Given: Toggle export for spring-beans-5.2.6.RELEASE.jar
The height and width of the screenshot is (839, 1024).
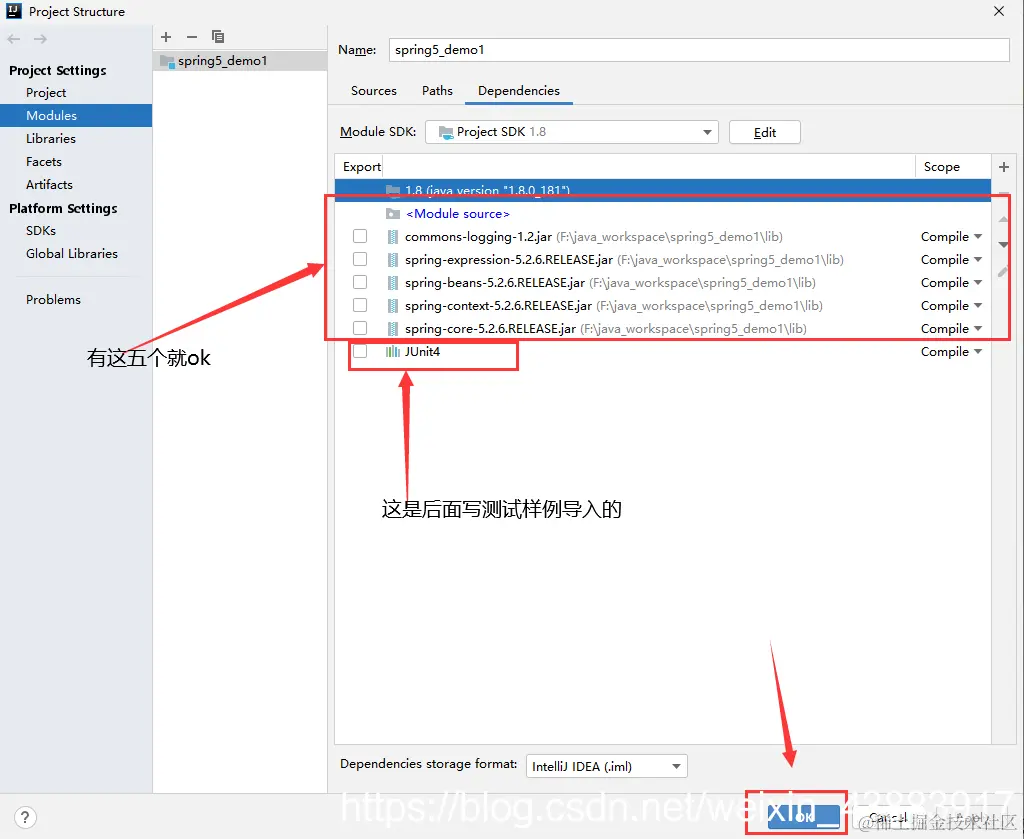Looking at the screenshot, I should coord(360,282).
